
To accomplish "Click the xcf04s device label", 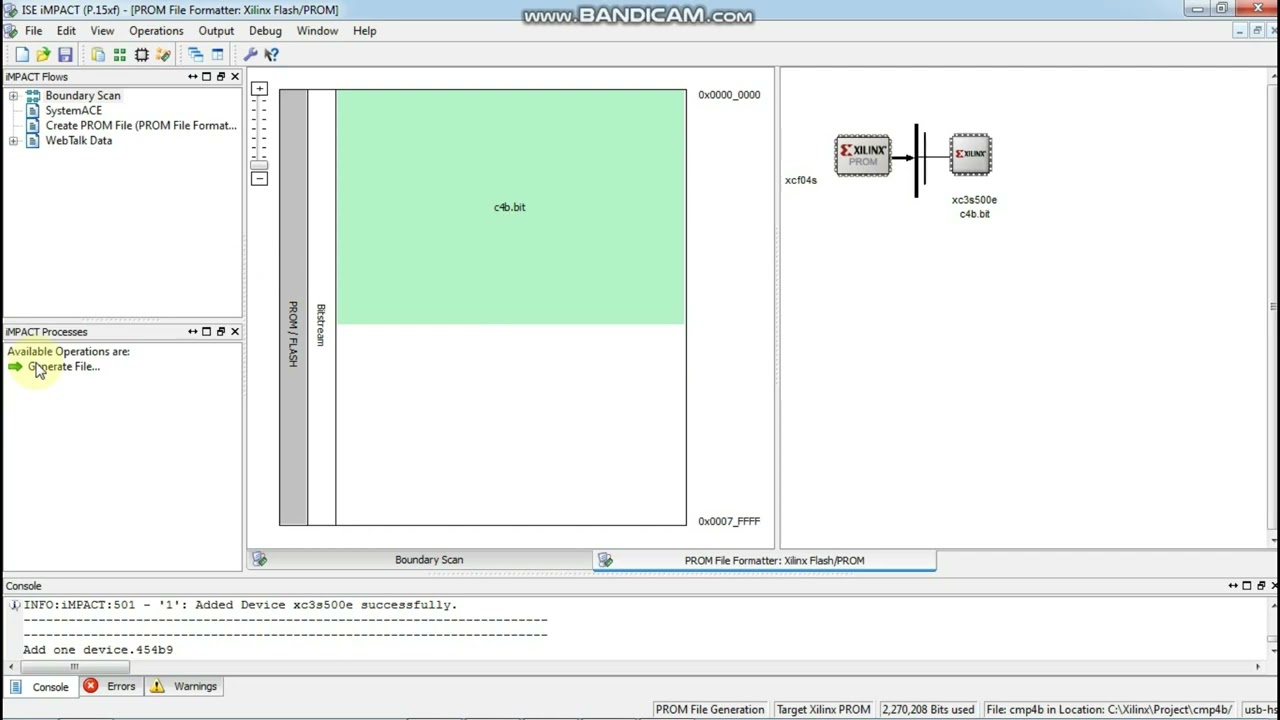I will point(801,181).
